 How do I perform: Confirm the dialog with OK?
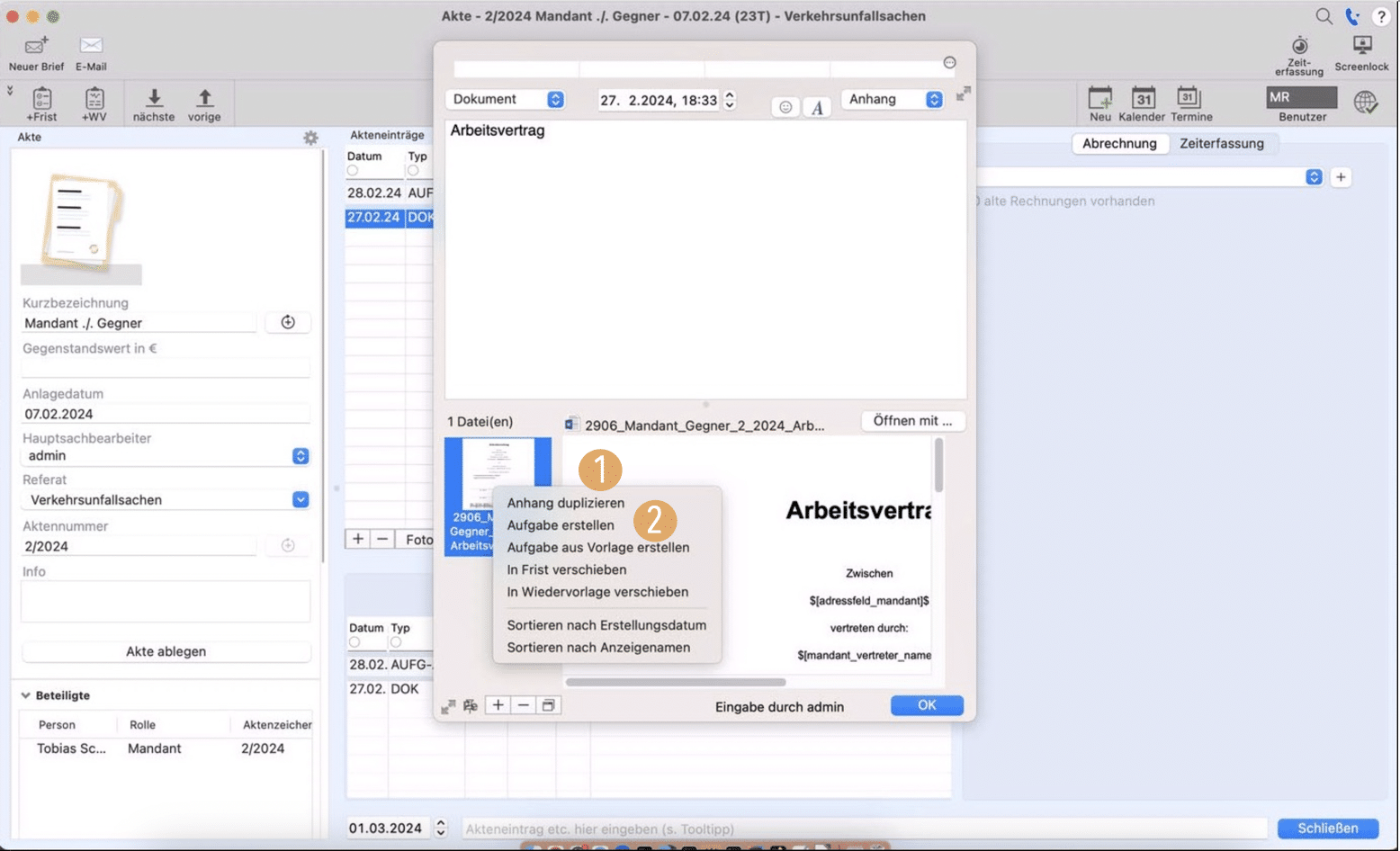click(x=927, y=705)
